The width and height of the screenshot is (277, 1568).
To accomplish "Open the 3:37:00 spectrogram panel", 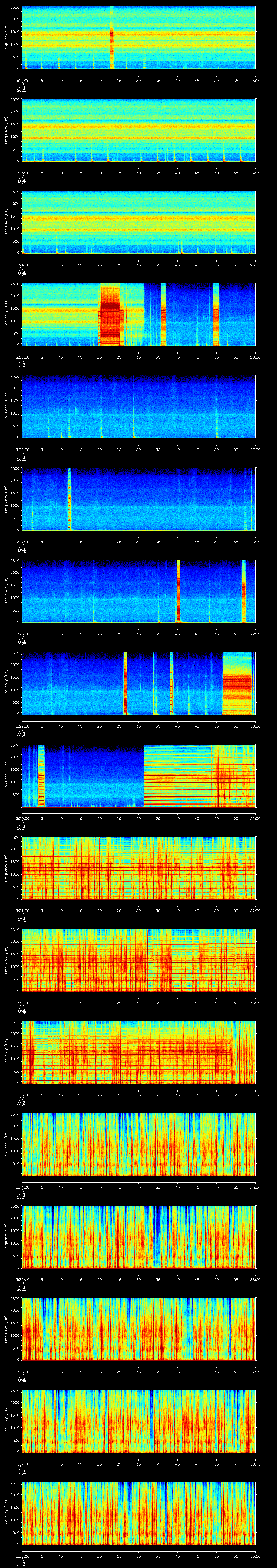I will point(138,1421).
